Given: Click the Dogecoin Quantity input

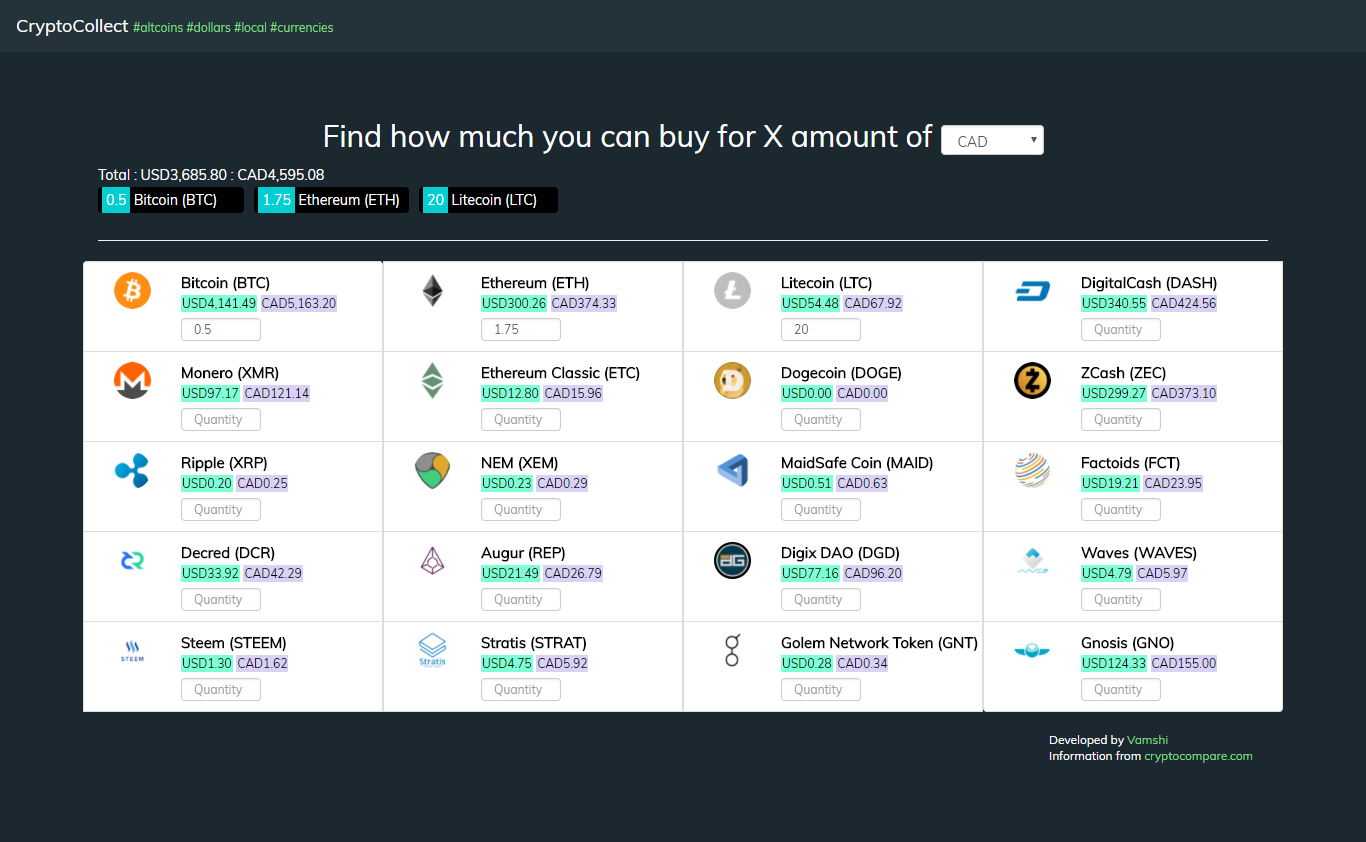Looking at the screenshot, I should pos(820,419).
